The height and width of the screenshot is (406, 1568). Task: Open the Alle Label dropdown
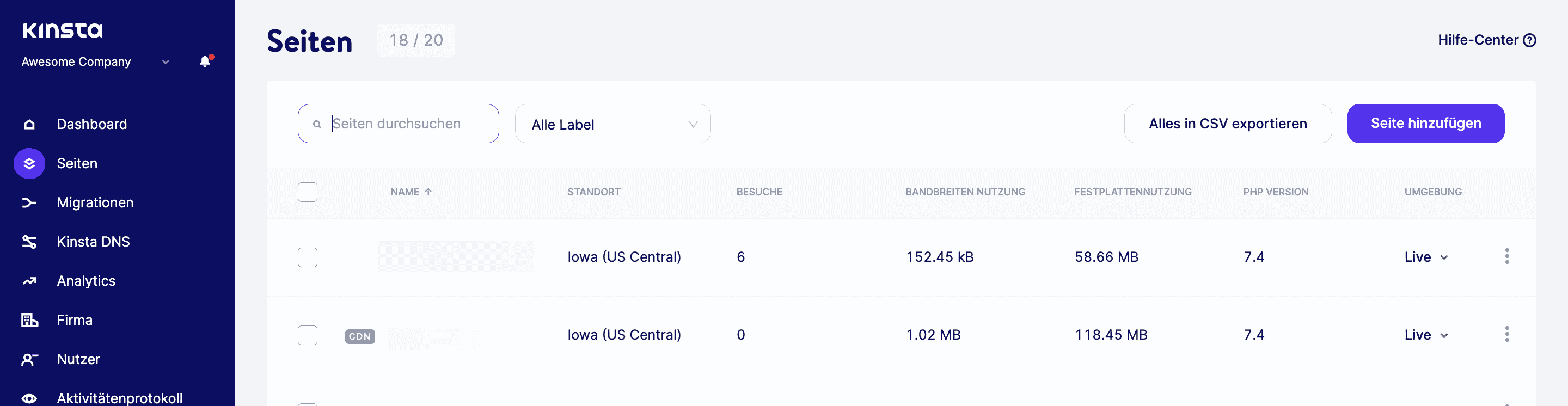point(612,124)
